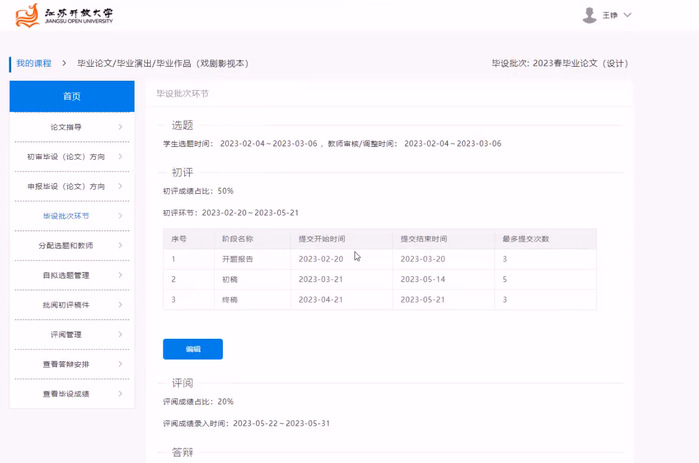The image size is (699, 463).
Task: Click the 终稿 stage row
Action: [379, 299]
